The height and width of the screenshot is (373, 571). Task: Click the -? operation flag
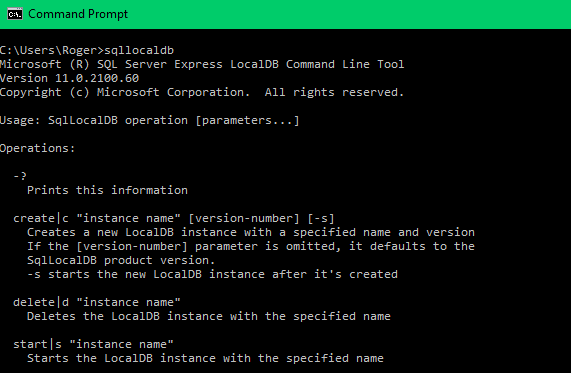[20, 176]
